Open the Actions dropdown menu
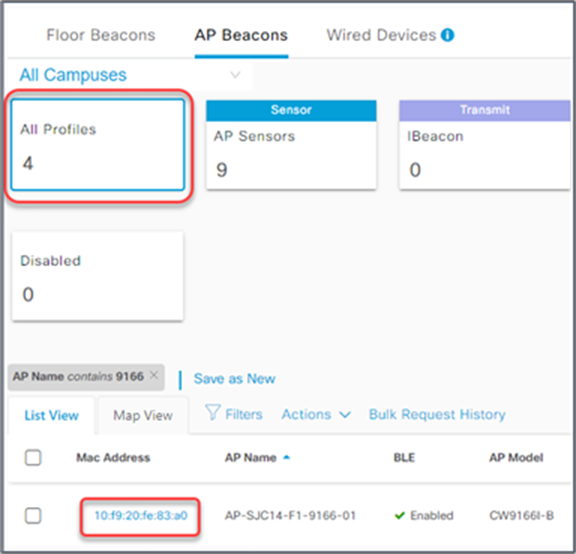 coord(316,415)
